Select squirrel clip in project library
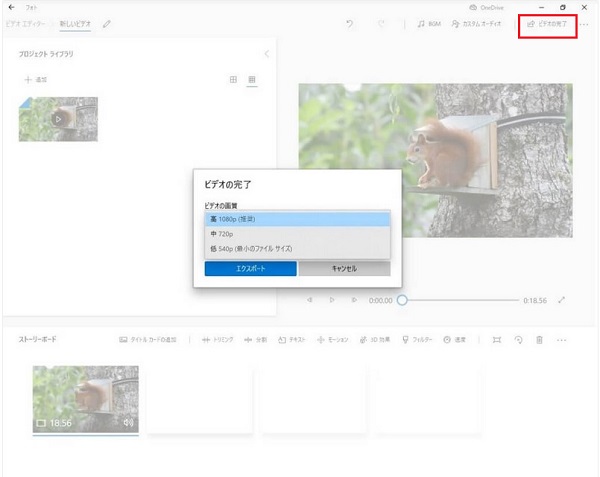The width and height of the screenshot is (600, 477). click(x=58, y=118)
